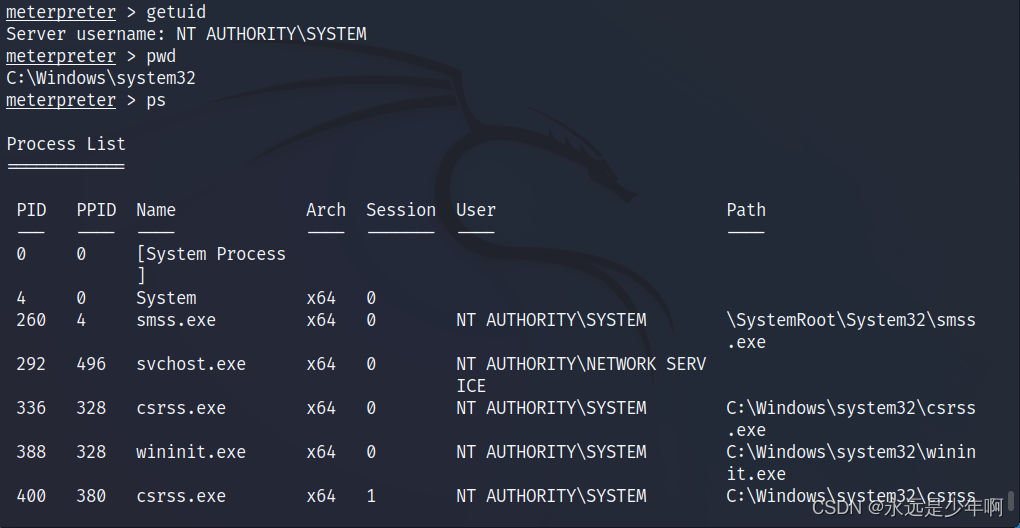Click the pwd command text

[x=161, y=57]
